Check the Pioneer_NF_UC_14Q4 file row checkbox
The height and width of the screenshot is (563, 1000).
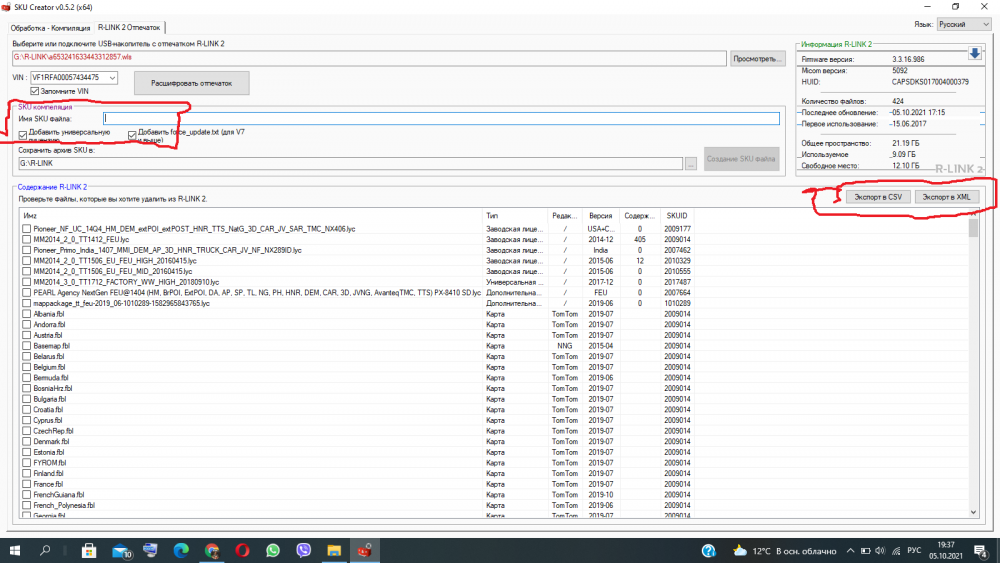26,228
